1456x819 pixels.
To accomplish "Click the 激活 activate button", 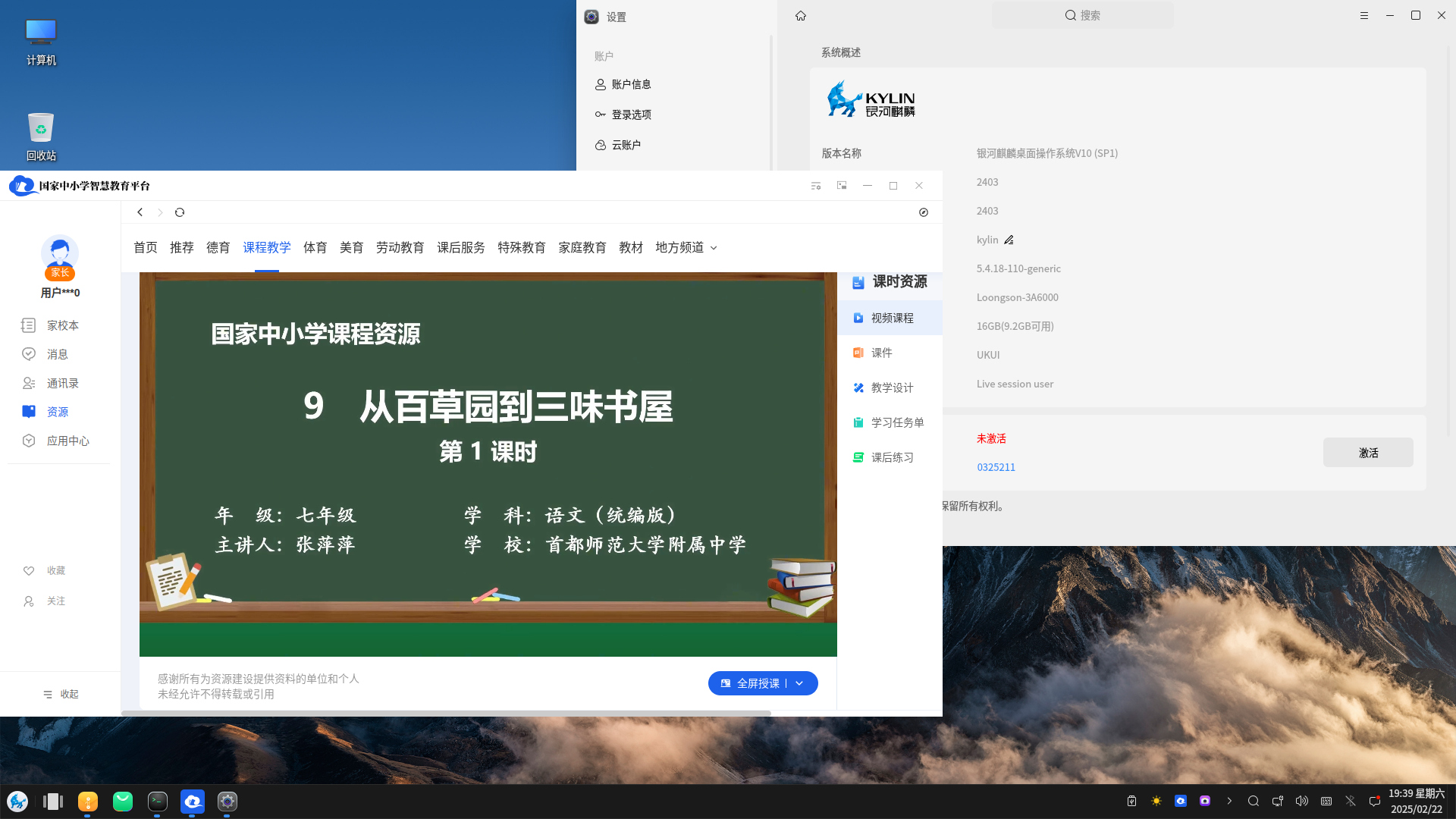I will coord(1368,453).
